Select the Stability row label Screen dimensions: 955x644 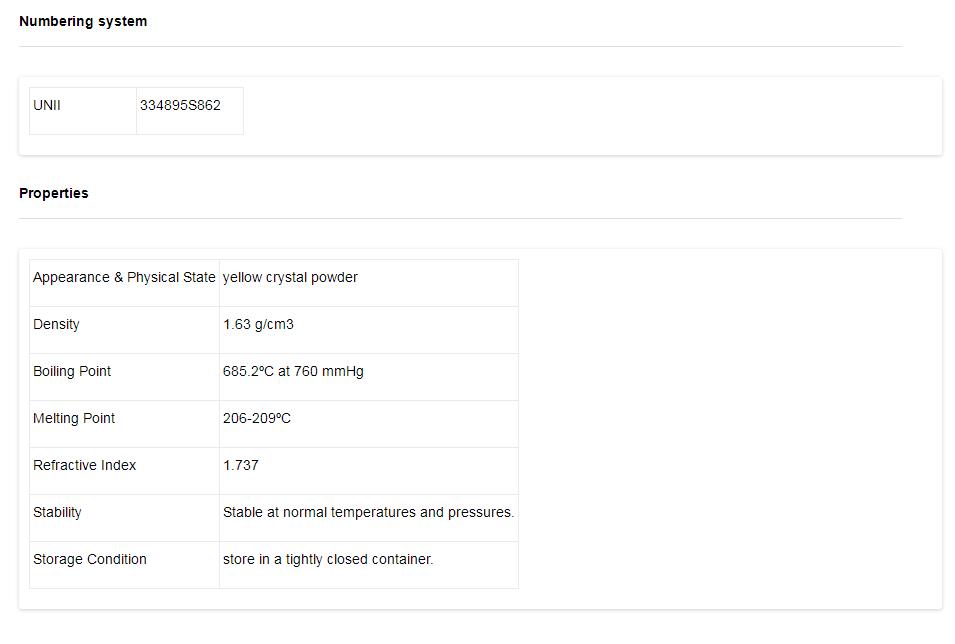click(x=57, y=513)
